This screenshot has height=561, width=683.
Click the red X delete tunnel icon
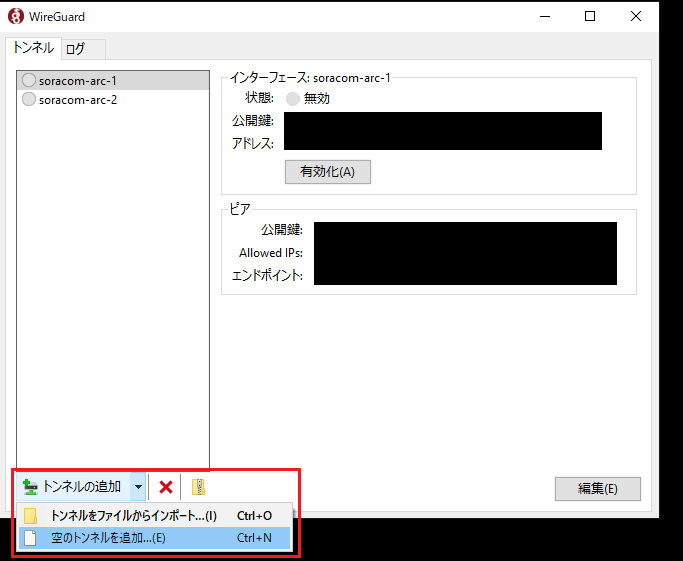coord(166,487)
